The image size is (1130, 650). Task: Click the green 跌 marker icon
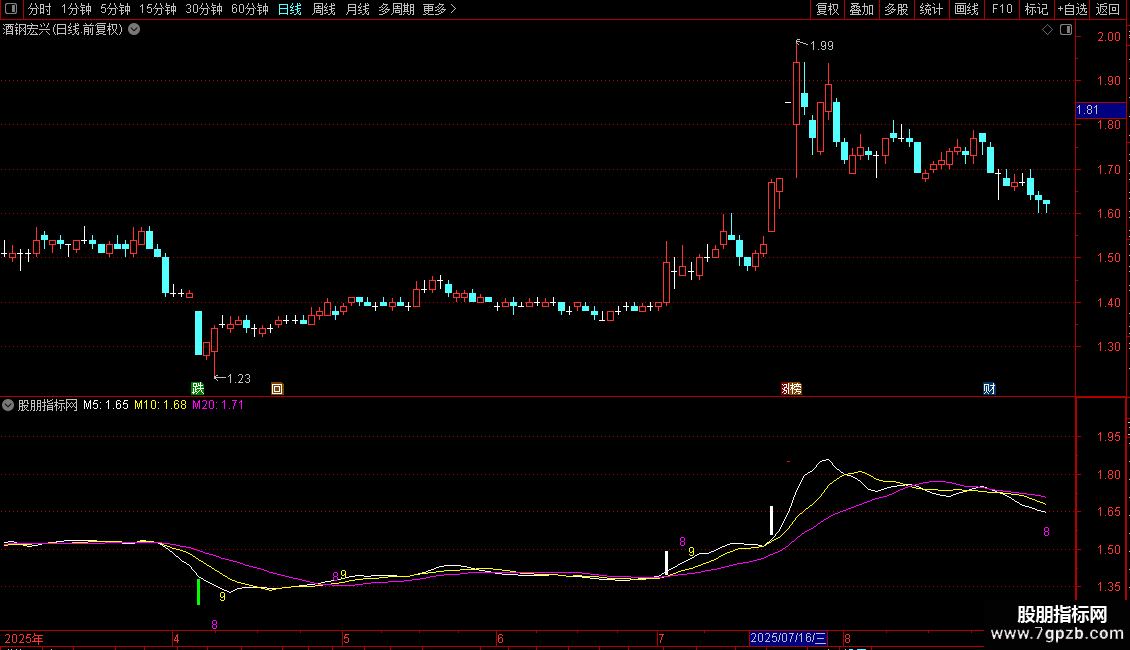[x=197, y=388]
